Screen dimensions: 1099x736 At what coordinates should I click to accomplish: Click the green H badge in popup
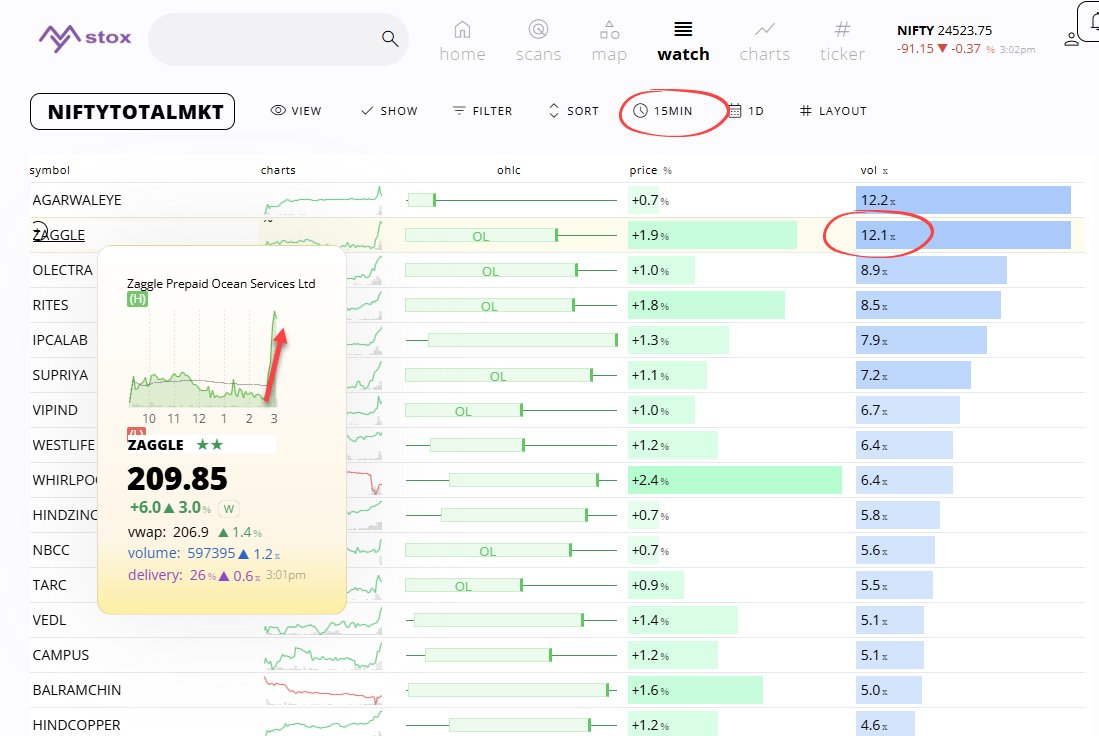click(137, 299)
